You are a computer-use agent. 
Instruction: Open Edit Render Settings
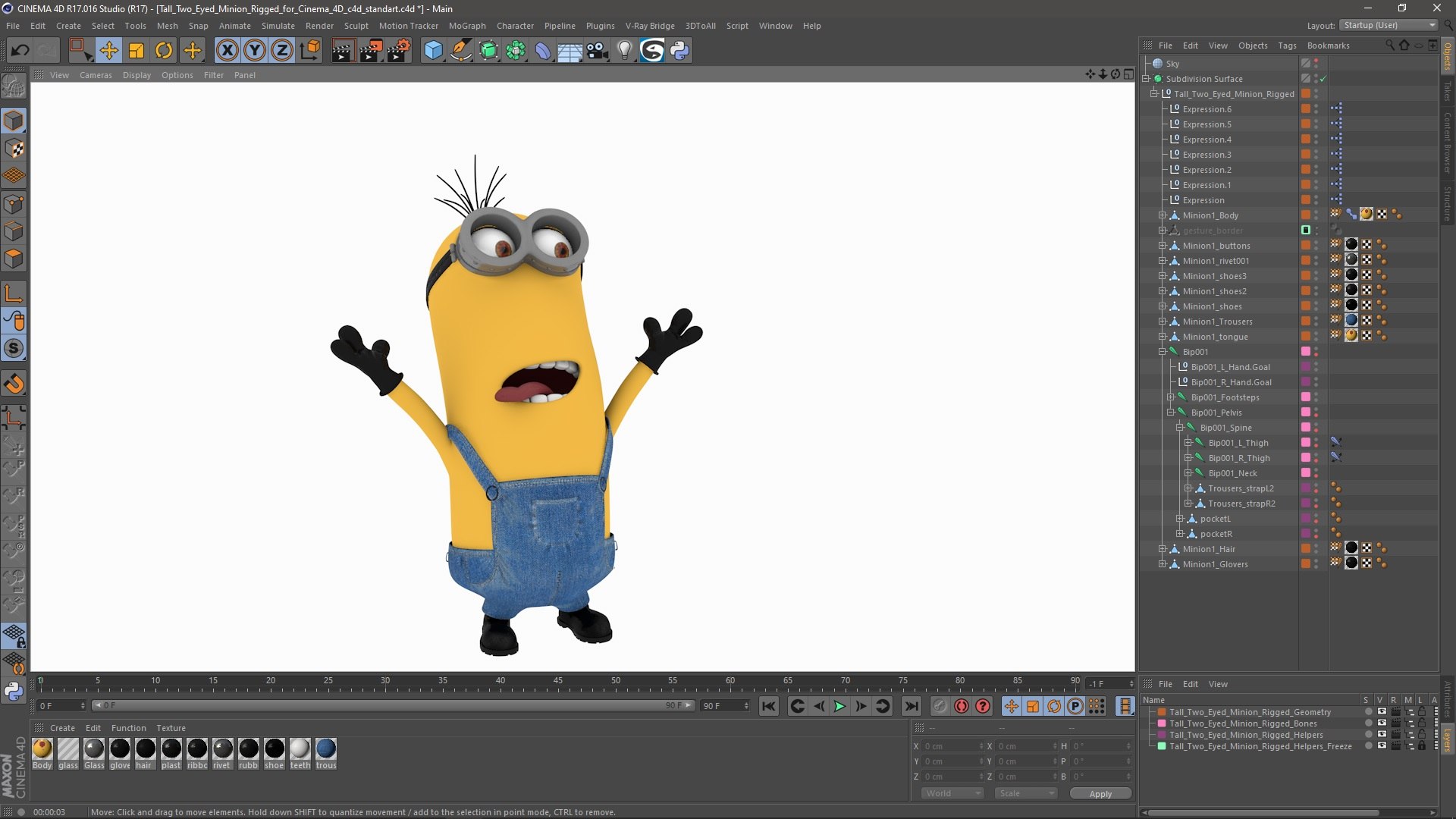click(x=399, y=51)
